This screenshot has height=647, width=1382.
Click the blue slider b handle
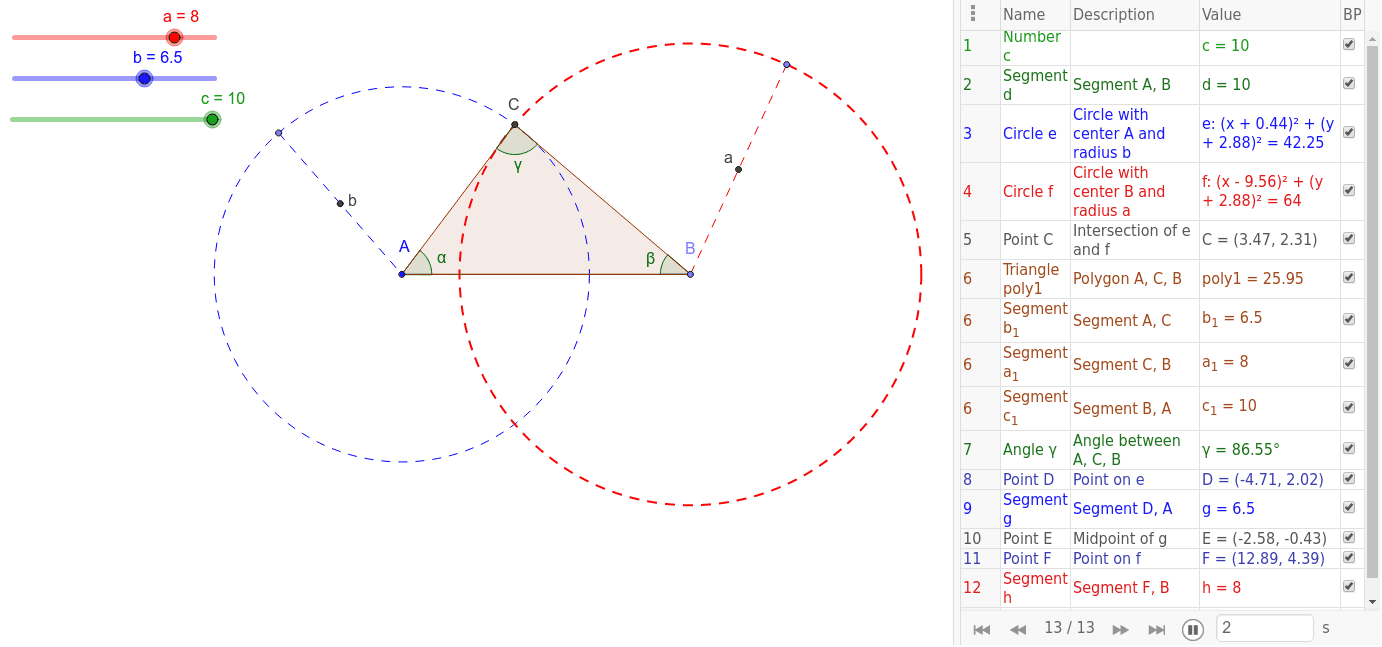point(144,78)
